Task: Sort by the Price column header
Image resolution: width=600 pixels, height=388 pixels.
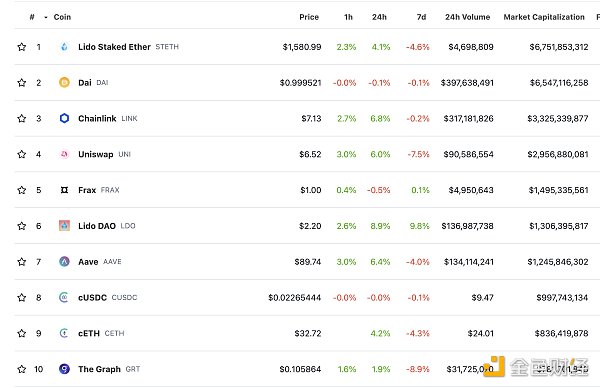Action: (x=309, y=17)
